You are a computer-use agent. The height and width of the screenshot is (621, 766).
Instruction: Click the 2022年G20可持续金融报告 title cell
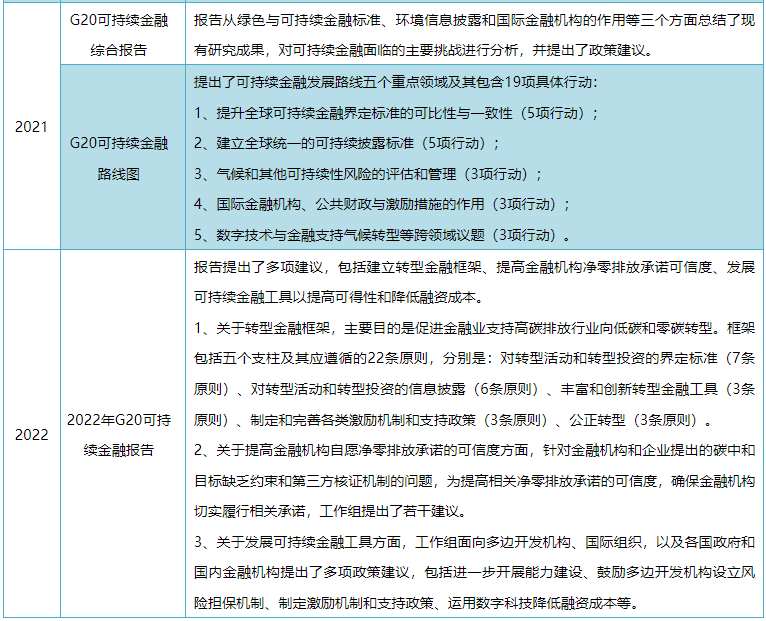click(123, 434)
